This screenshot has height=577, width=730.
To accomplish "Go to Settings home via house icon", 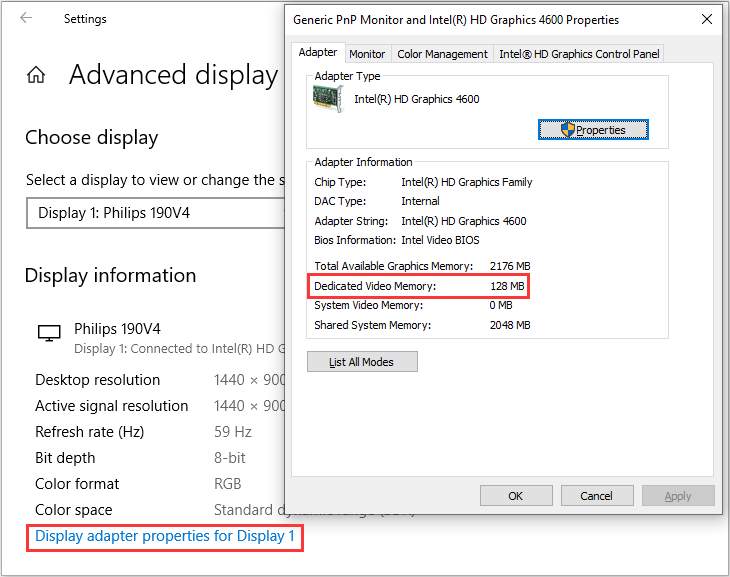I will (x=36, y=76).
